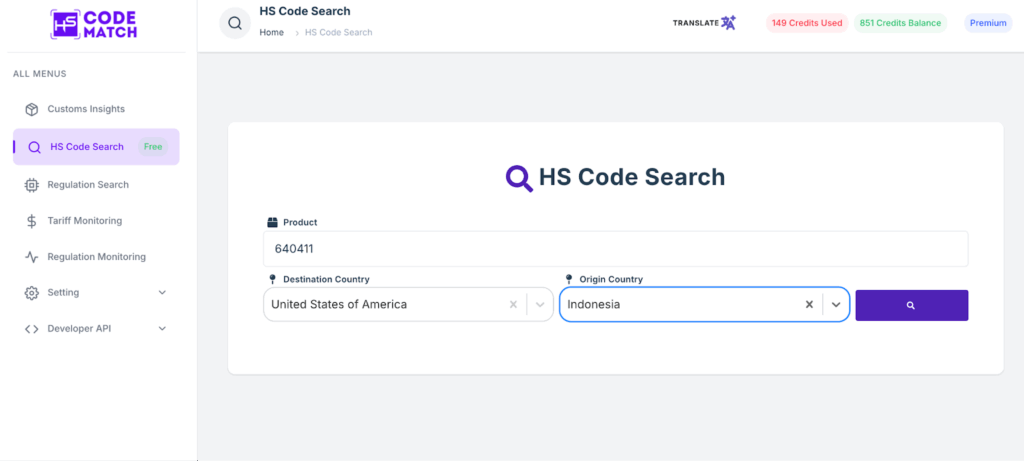1024x461 pixels.
Task: Click the Translate language icon
Action: coord(728,22)
